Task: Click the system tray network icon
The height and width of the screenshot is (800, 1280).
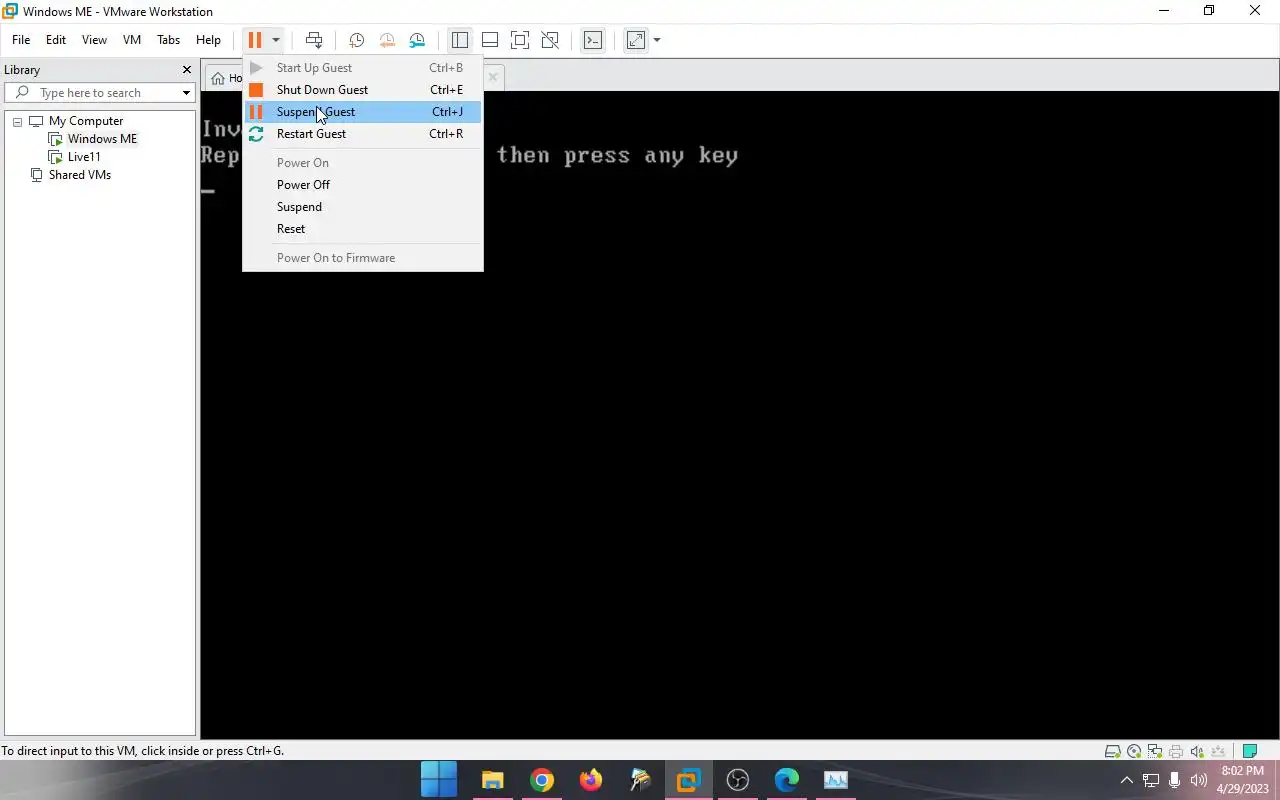Action: coord(1151,780)
